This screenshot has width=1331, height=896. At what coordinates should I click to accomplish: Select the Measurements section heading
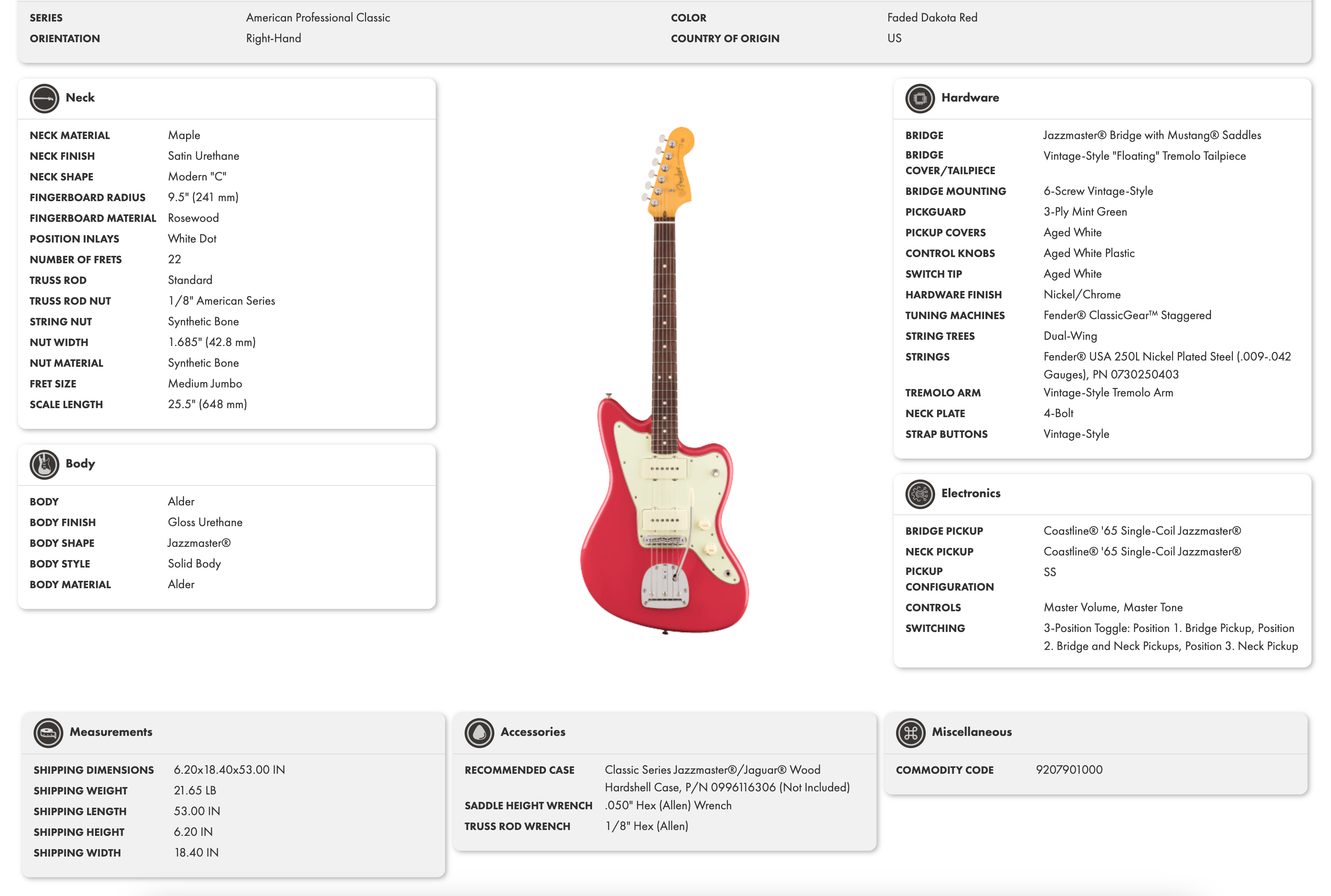[x=111, y=732]
